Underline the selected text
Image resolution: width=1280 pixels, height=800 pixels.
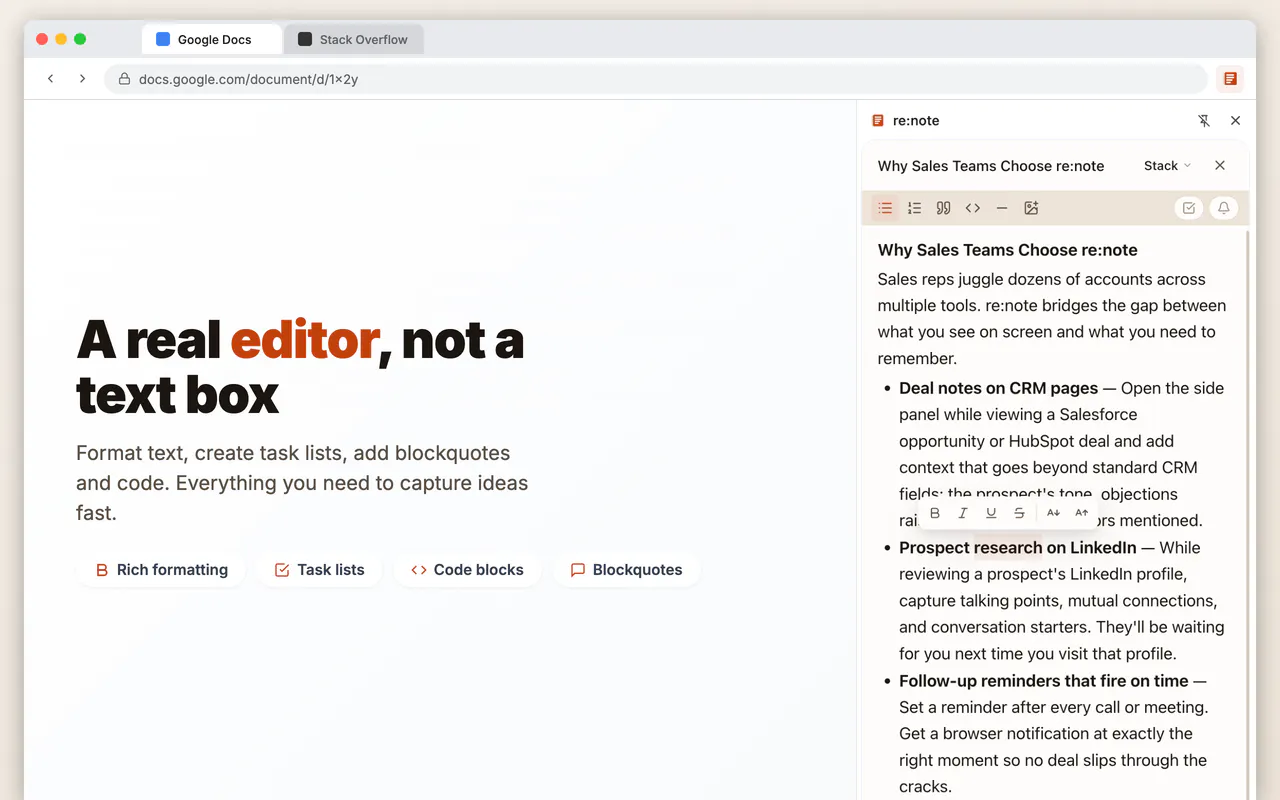tap(991, 513)
